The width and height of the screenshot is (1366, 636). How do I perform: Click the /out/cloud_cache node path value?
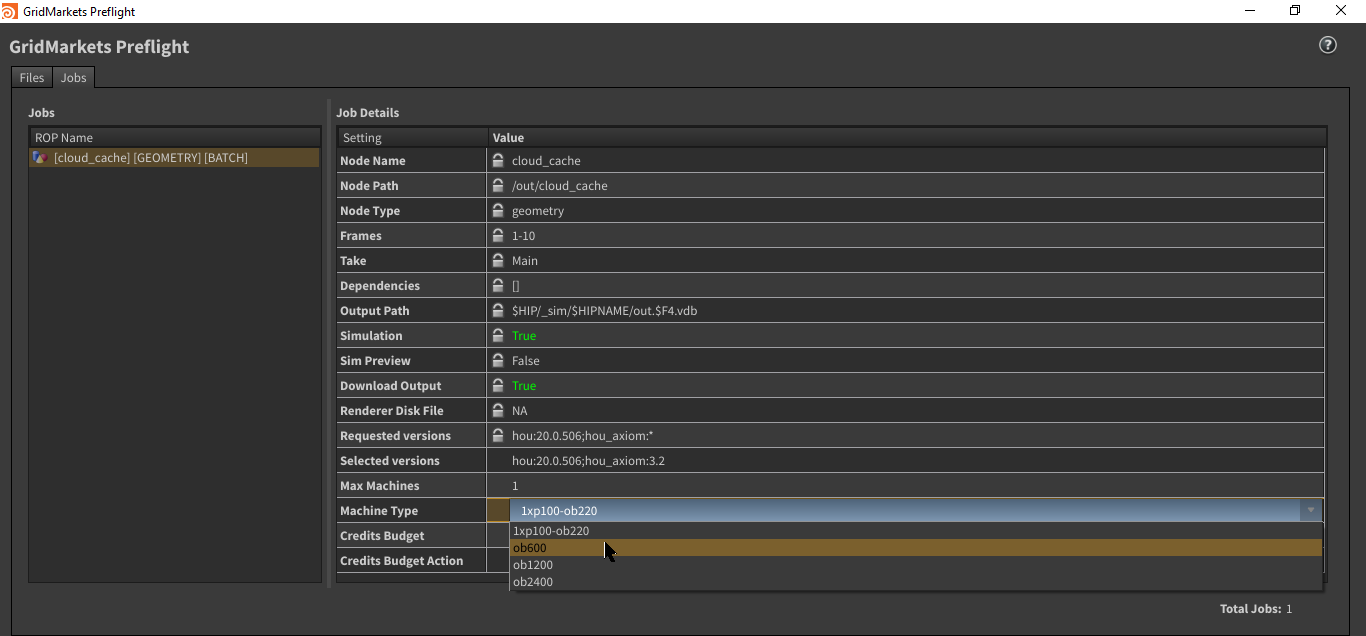559,185
